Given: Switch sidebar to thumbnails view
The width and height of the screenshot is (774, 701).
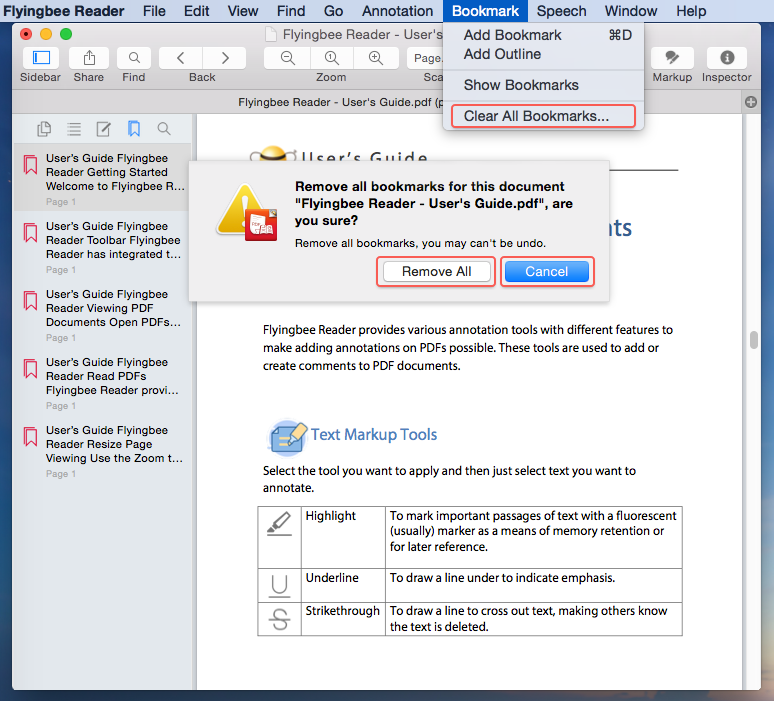Looking at the screenshot, I should 44,129.
